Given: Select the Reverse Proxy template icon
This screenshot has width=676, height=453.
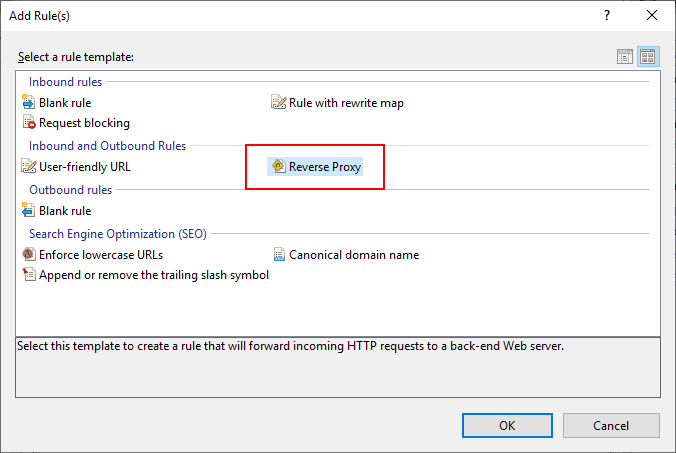Looking at the screenshot, I should pos(278,167).
